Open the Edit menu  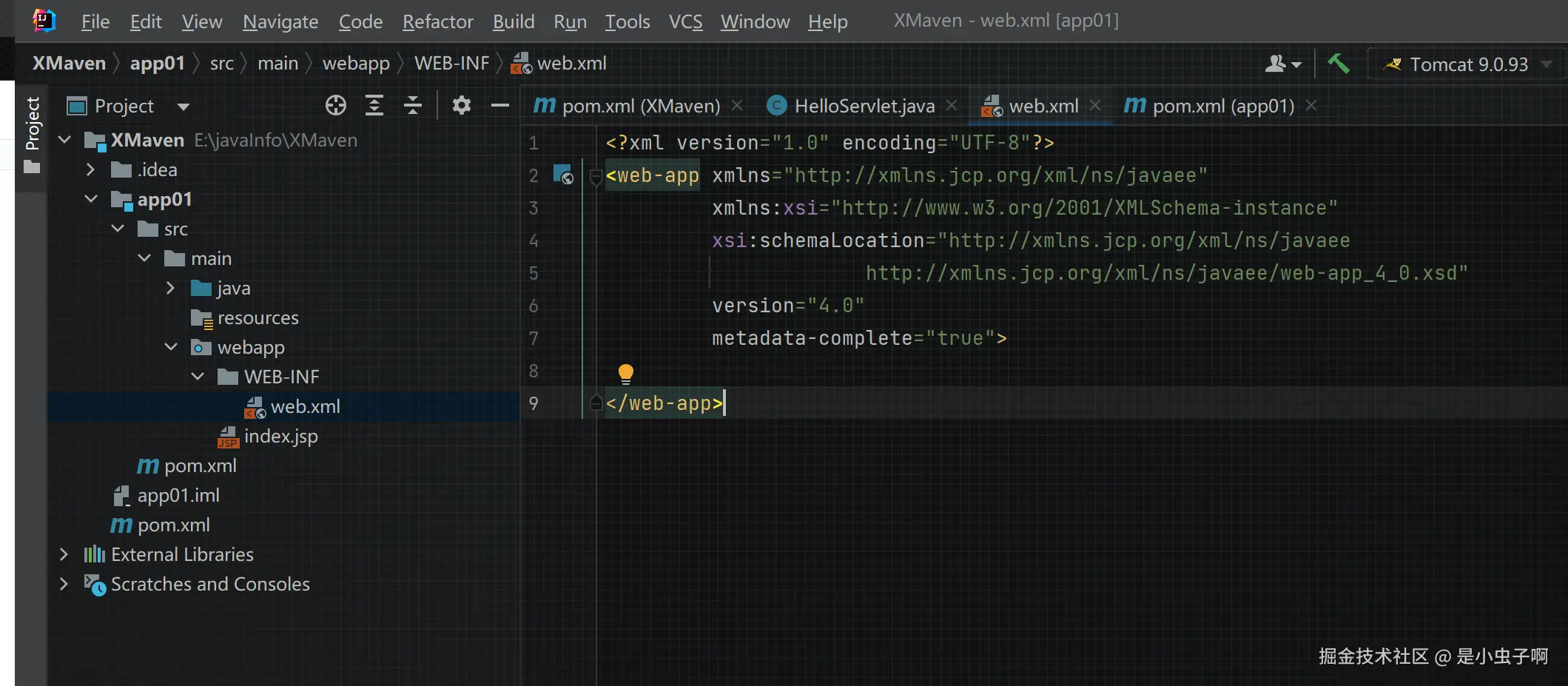point(146,21)
